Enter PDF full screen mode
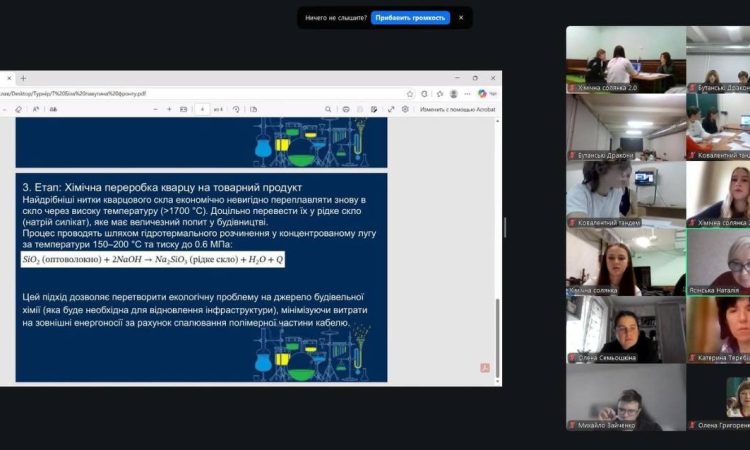This screenshot has width=750, height=450. (391, 110)
